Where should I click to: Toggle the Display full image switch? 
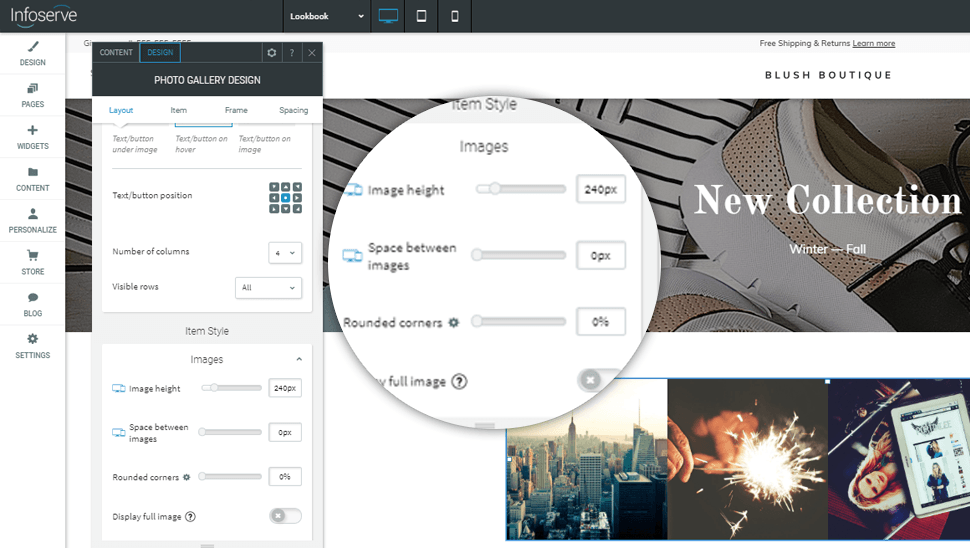click(x=285, y=516)
